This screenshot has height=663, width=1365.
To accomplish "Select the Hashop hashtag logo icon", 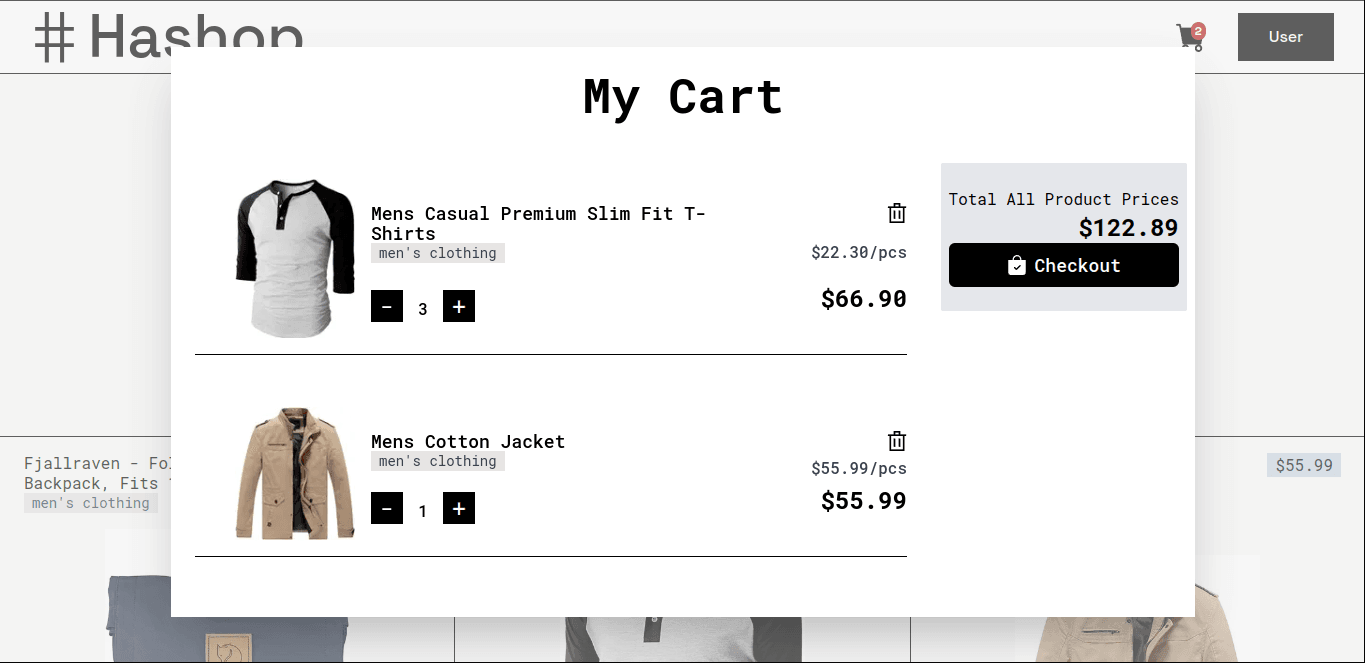I will [55, 36].
